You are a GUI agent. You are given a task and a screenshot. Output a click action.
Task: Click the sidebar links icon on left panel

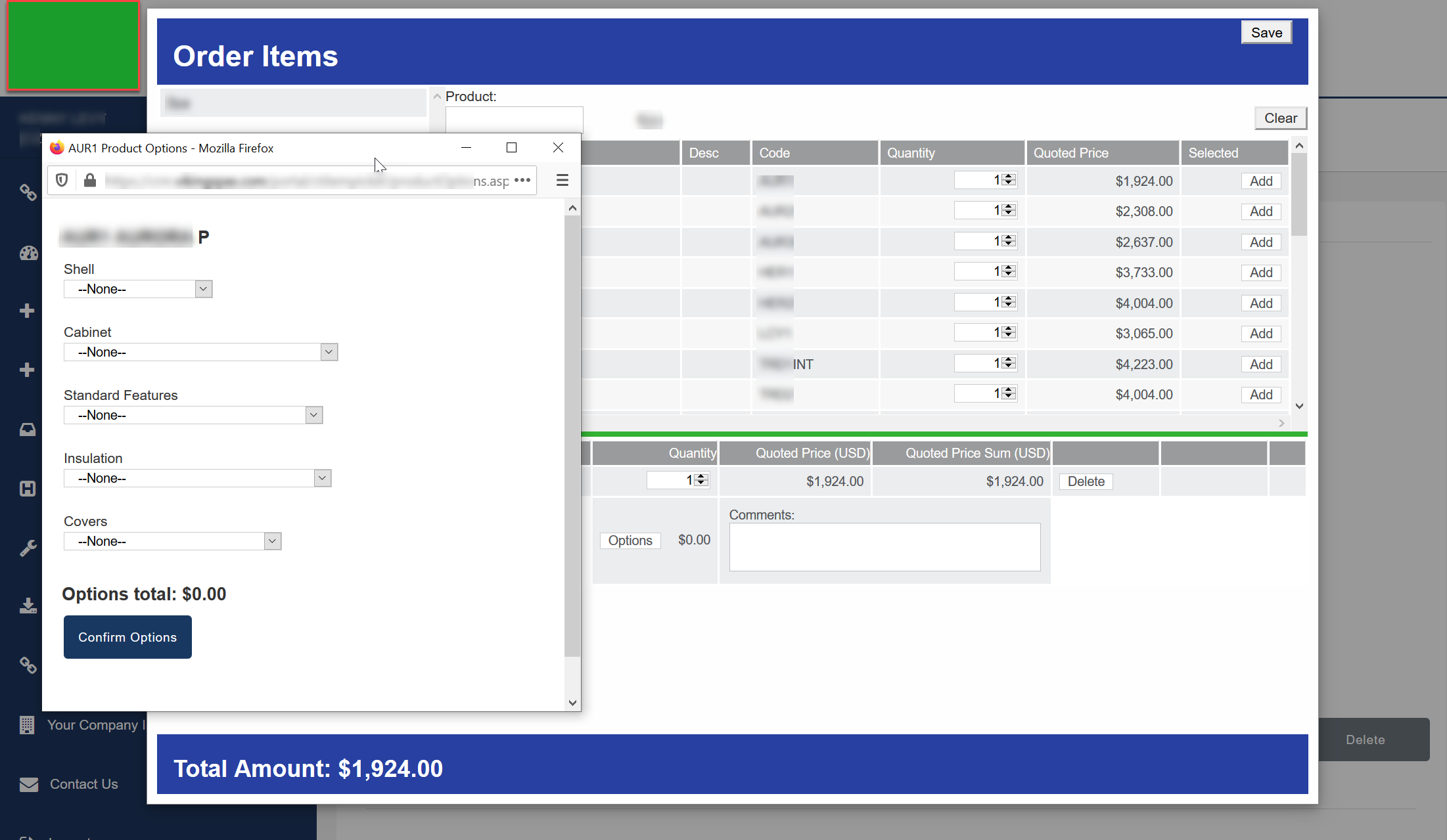27,192
